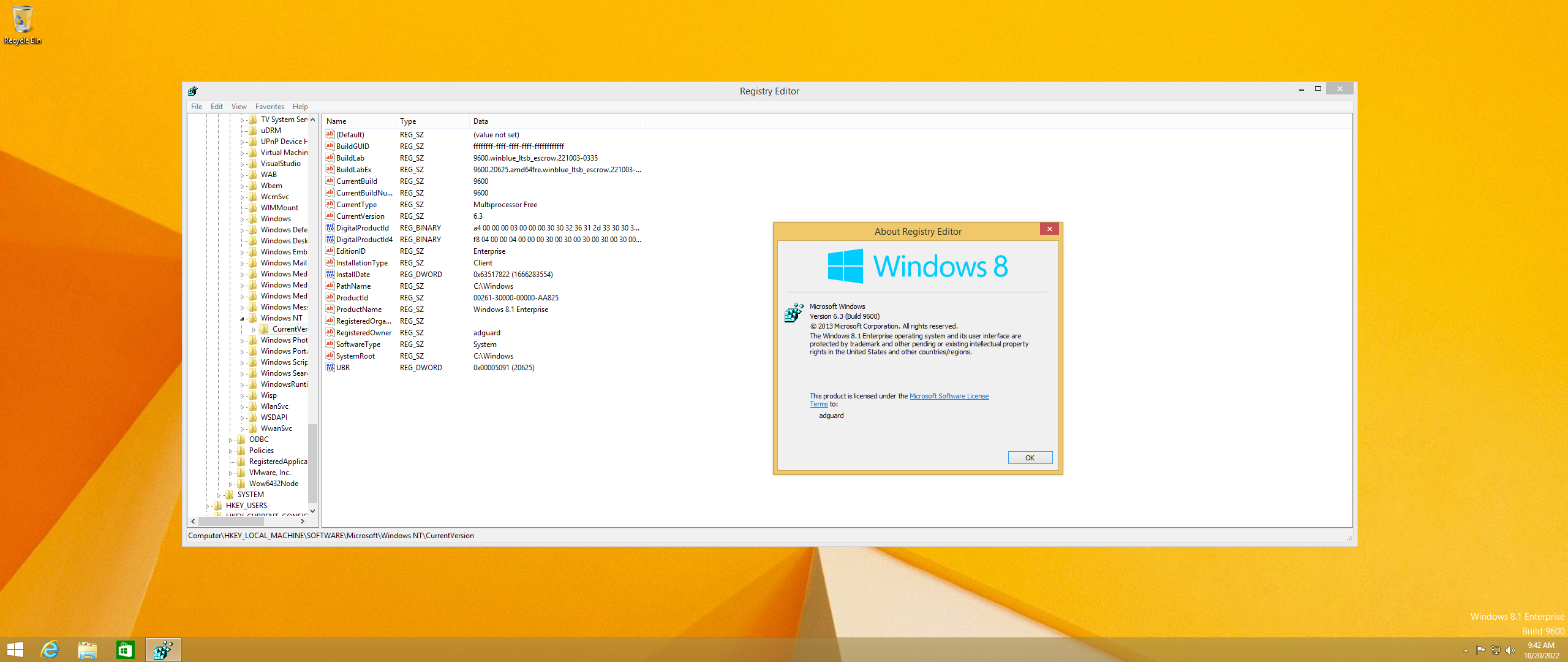Expand the HKEY_USERS tree node
Screen dimensions: 1568x662
click(x=207, y=506)
